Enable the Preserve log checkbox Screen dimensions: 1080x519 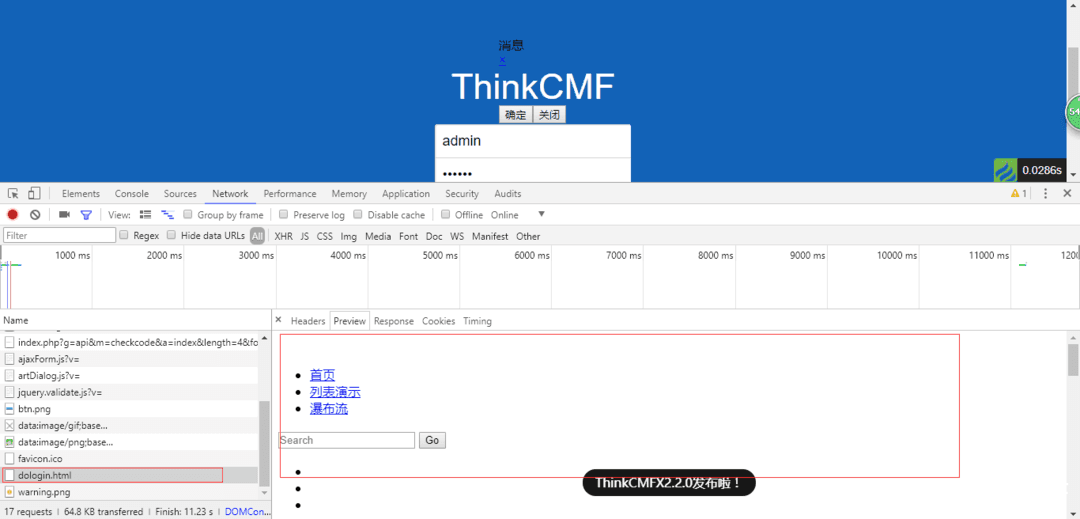(283, 215)
